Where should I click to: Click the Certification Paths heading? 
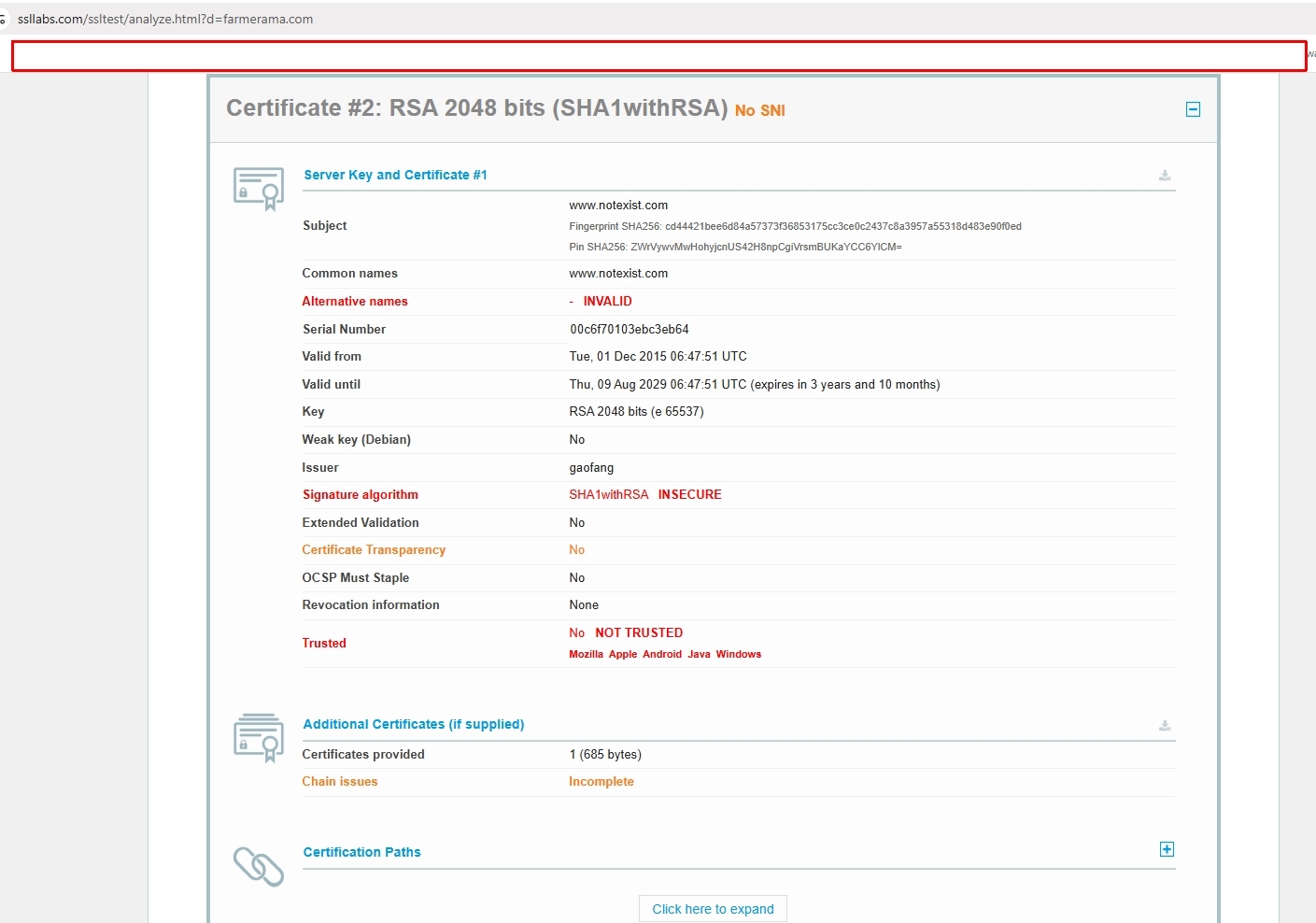[361, 852]
